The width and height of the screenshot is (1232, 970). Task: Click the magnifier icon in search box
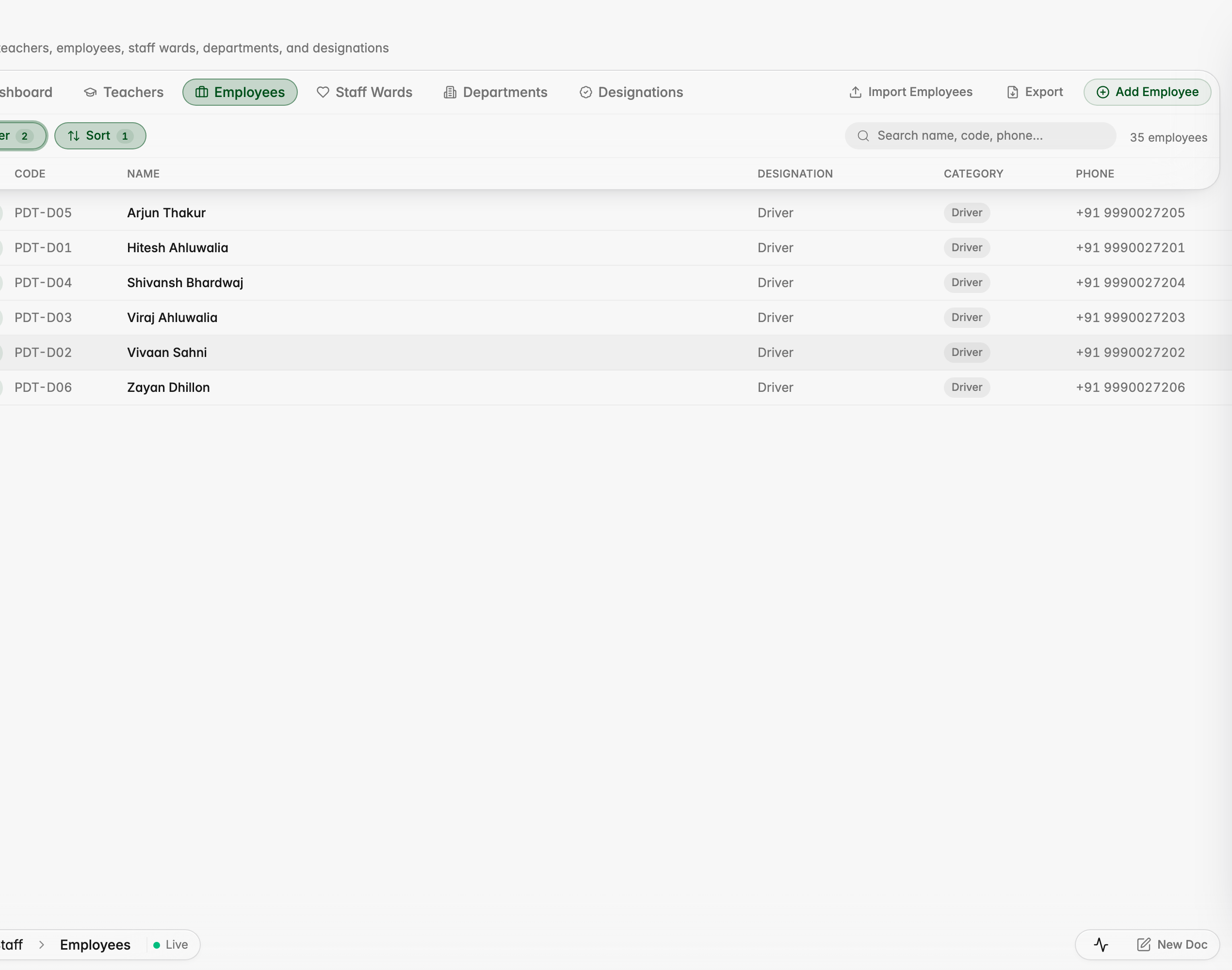coord(863,136)
